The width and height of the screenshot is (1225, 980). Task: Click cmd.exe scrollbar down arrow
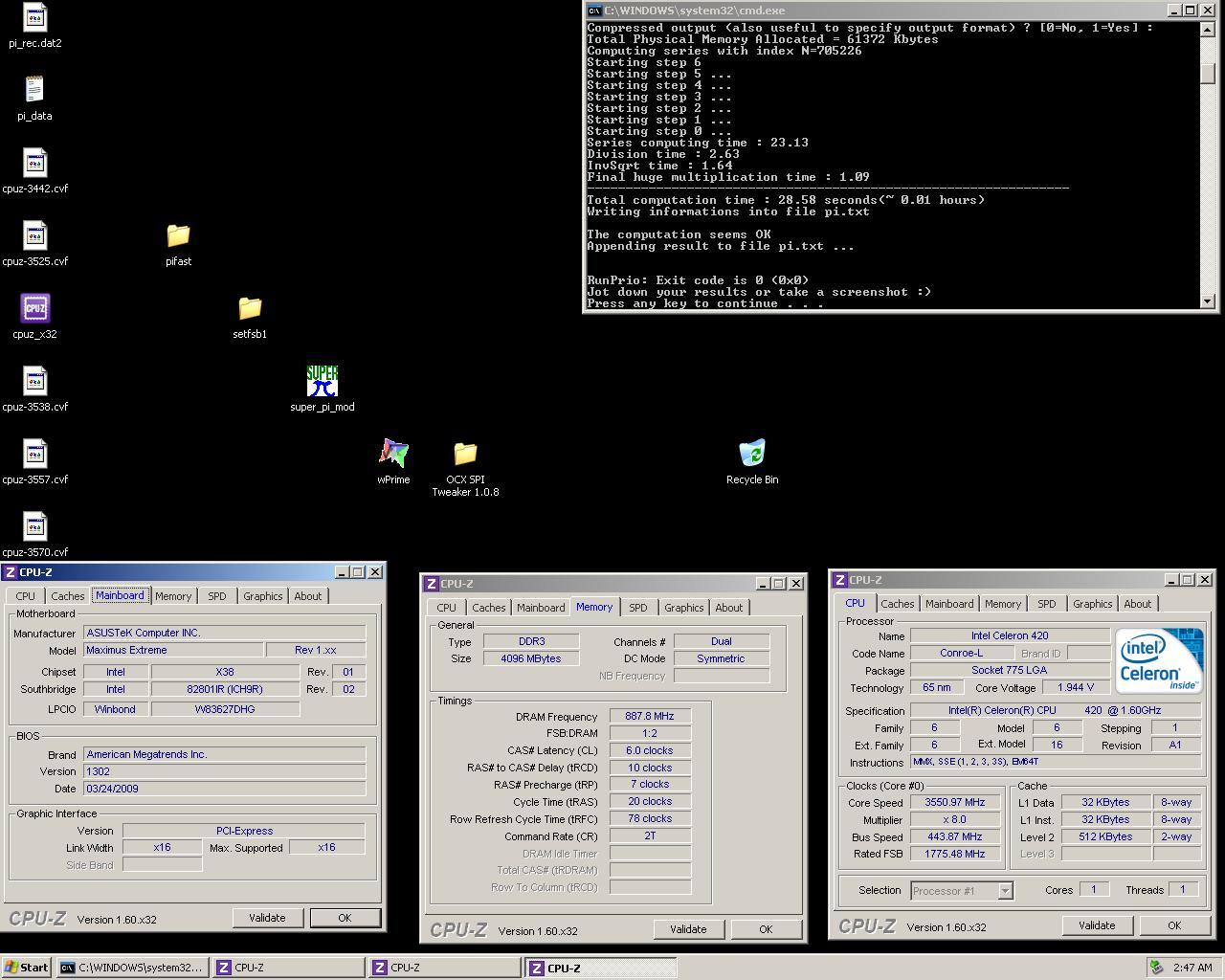[x=1208, y=301]
